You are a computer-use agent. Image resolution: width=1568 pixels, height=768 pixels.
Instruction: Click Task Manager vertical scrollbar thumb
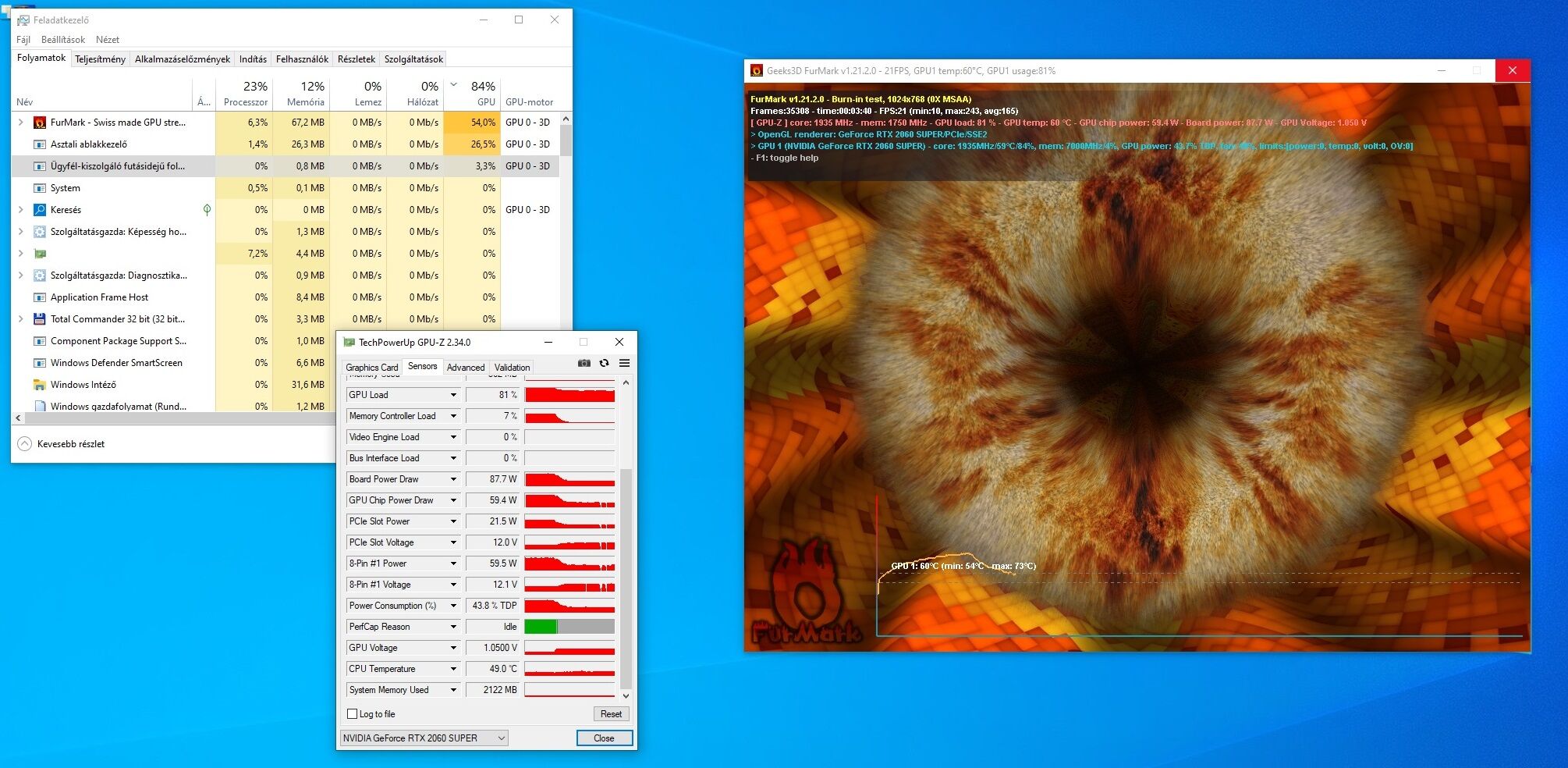click(x=566, y=140)
